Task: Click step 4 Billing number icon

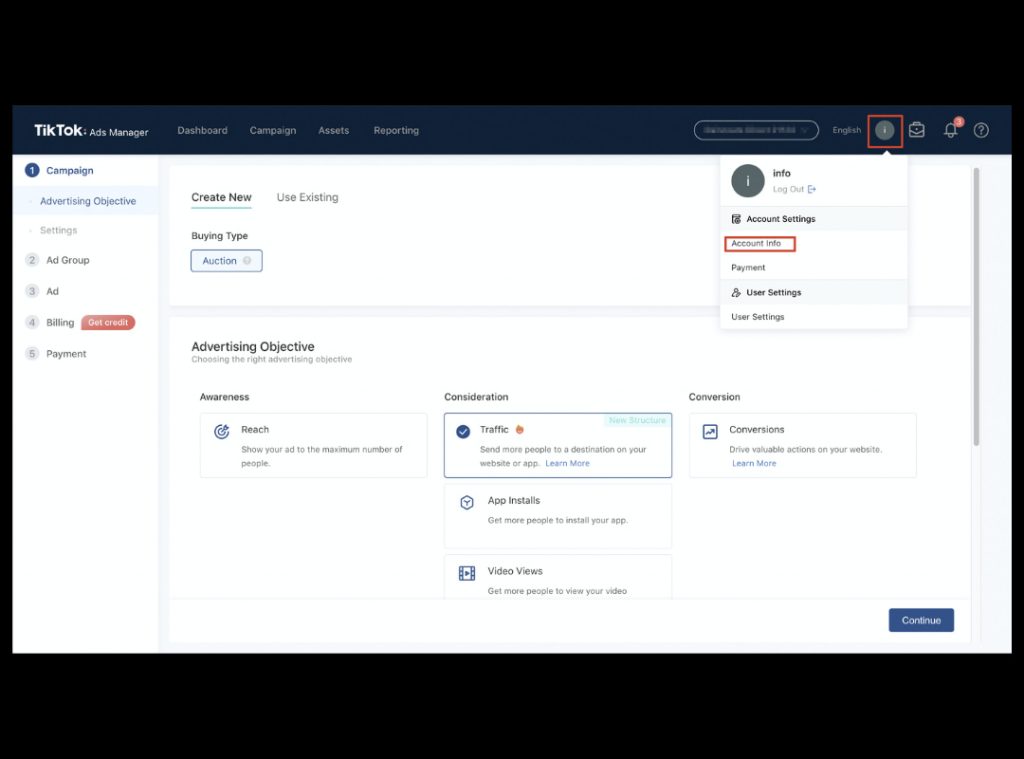Action: (32, 323)
